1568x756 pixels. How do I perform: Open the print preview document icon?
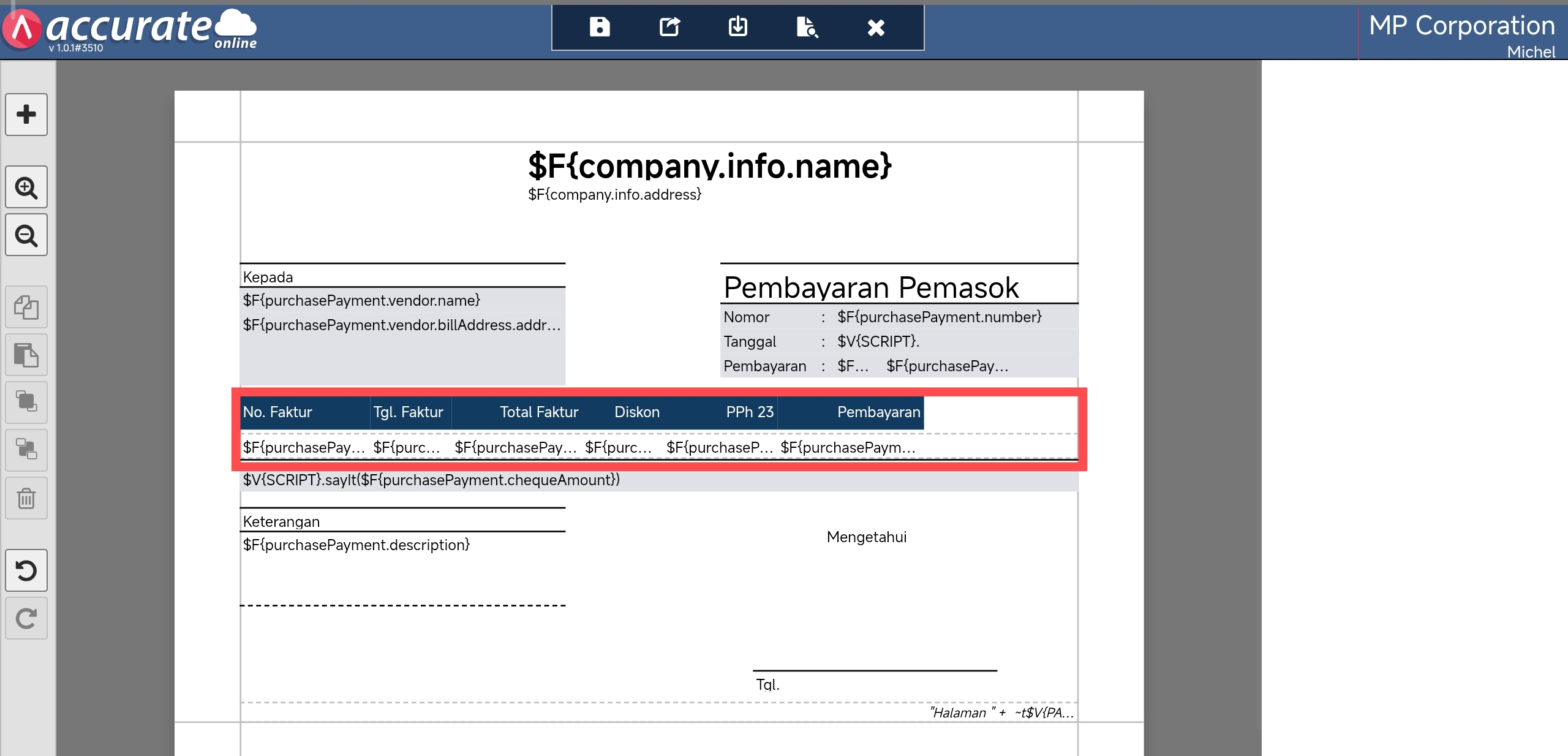point(807,27)
